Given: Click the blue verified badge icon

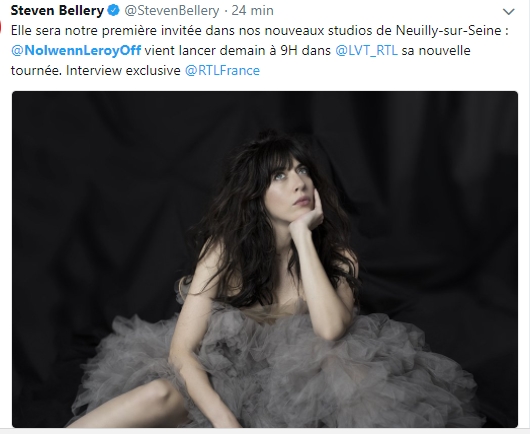Looking at the screenshot, I should 114,10.
